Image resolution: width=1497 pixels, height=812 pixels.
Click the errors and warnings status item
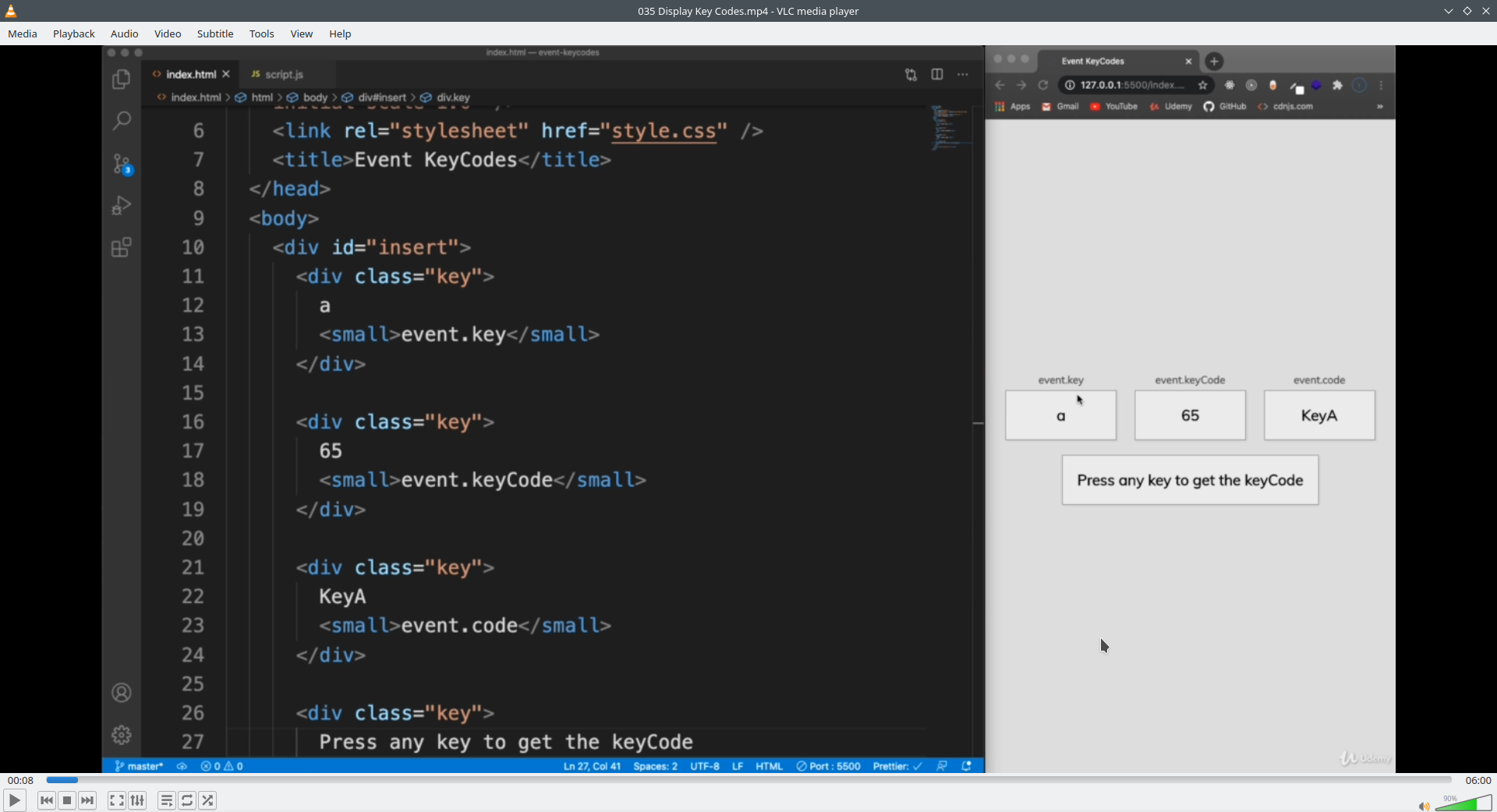pos(222,766)
